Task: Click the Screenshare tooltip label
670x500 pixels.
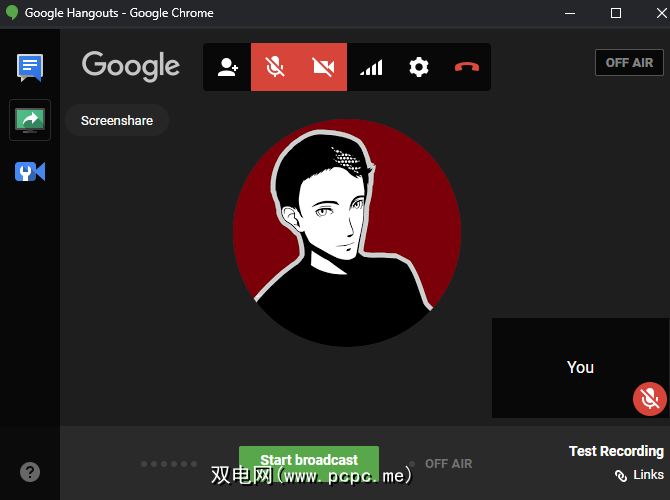Action: tap(117, 121)
